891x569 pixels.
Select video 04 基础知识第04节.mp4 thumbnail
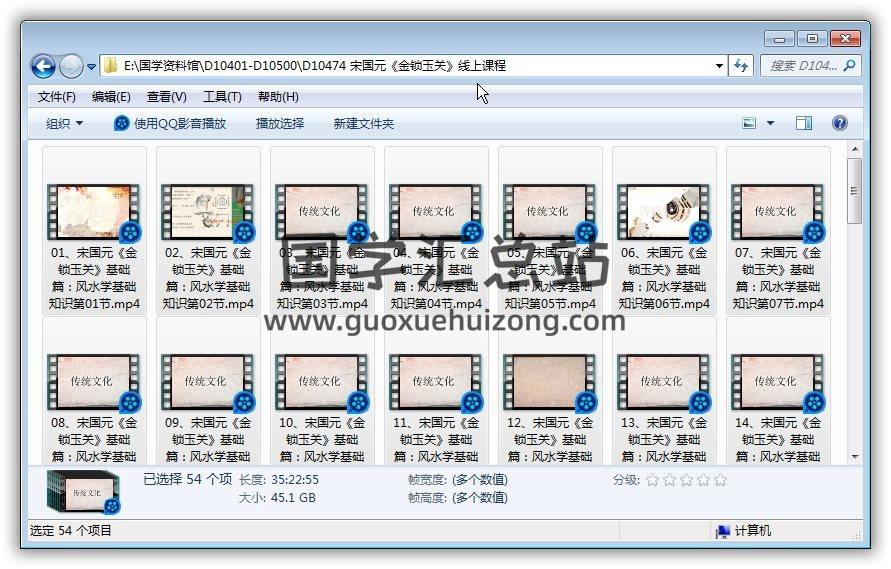click(x=436, y=211)
